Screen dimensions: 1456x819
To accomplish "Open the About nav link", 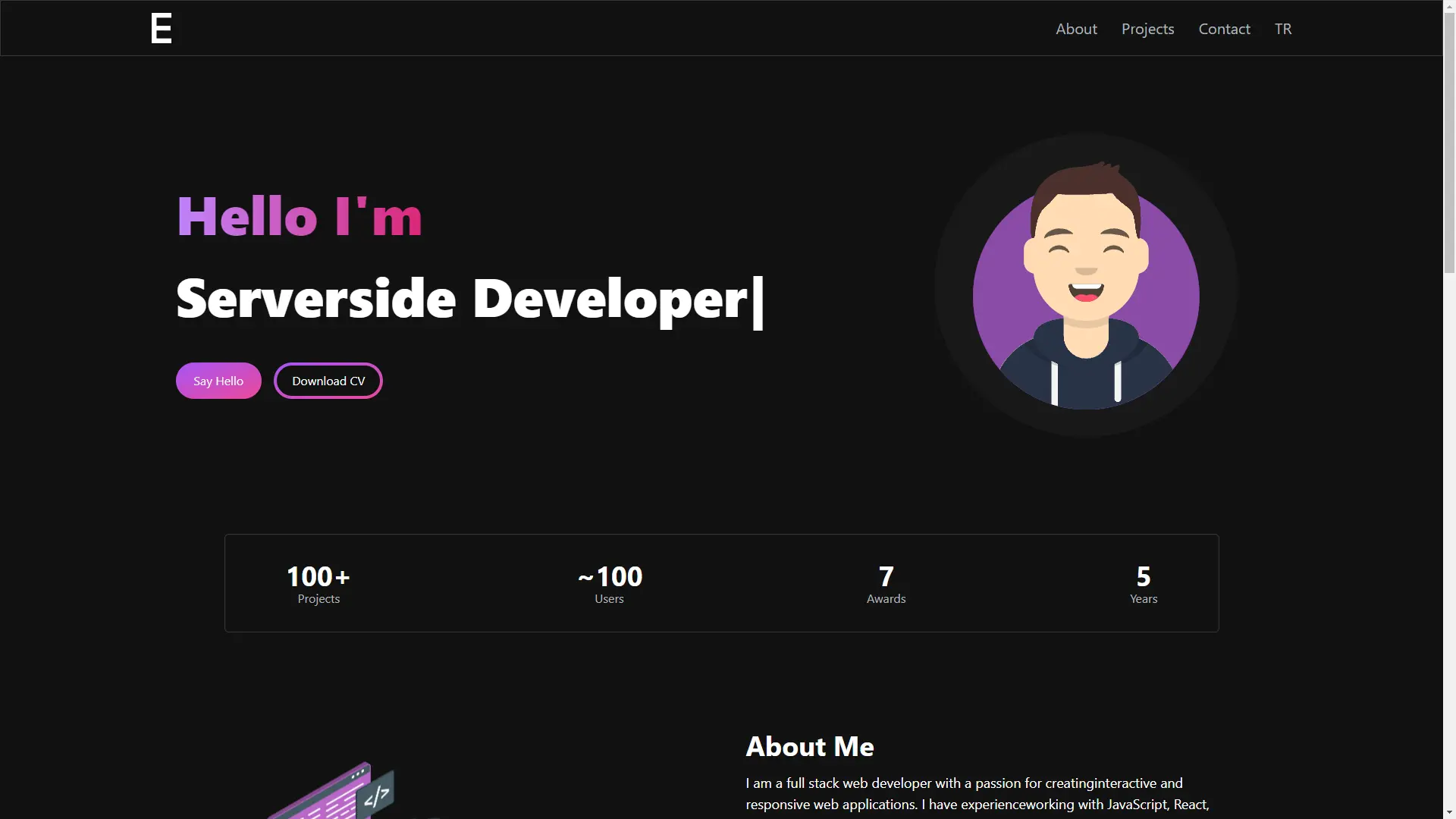I will click(1076, 29).
